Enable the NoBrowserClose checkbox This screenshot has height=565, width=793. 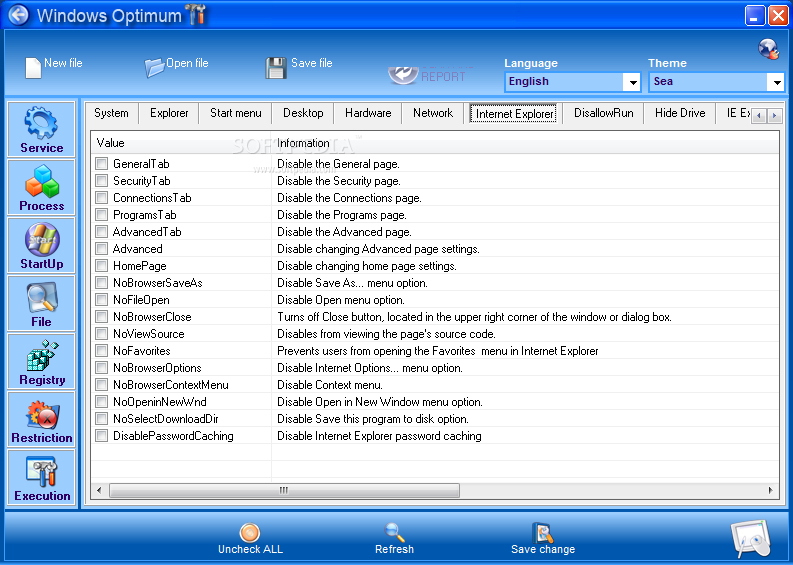102,317
